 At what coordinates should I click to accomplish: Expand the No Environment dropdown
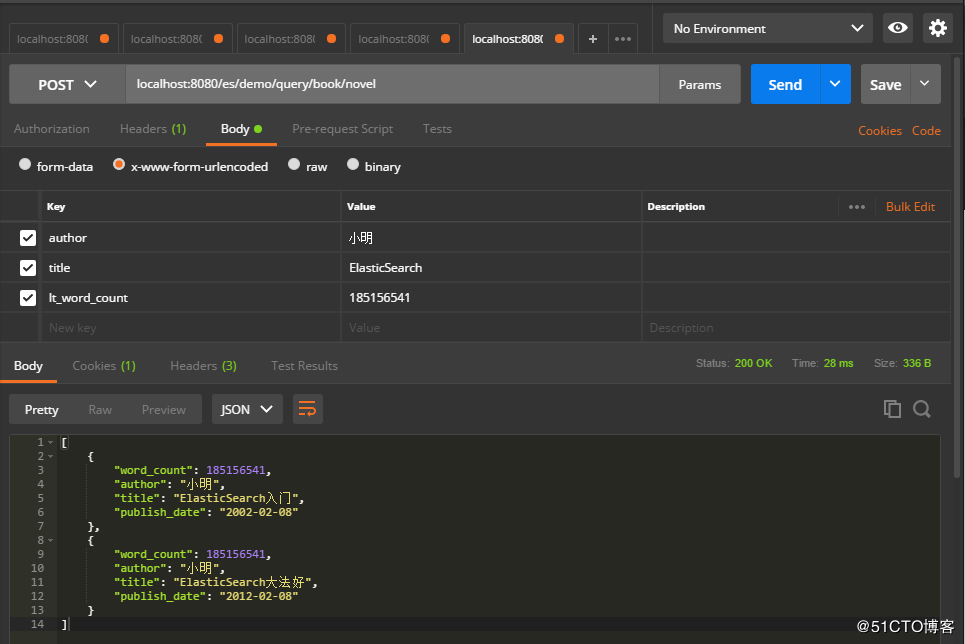pos(767,28)
